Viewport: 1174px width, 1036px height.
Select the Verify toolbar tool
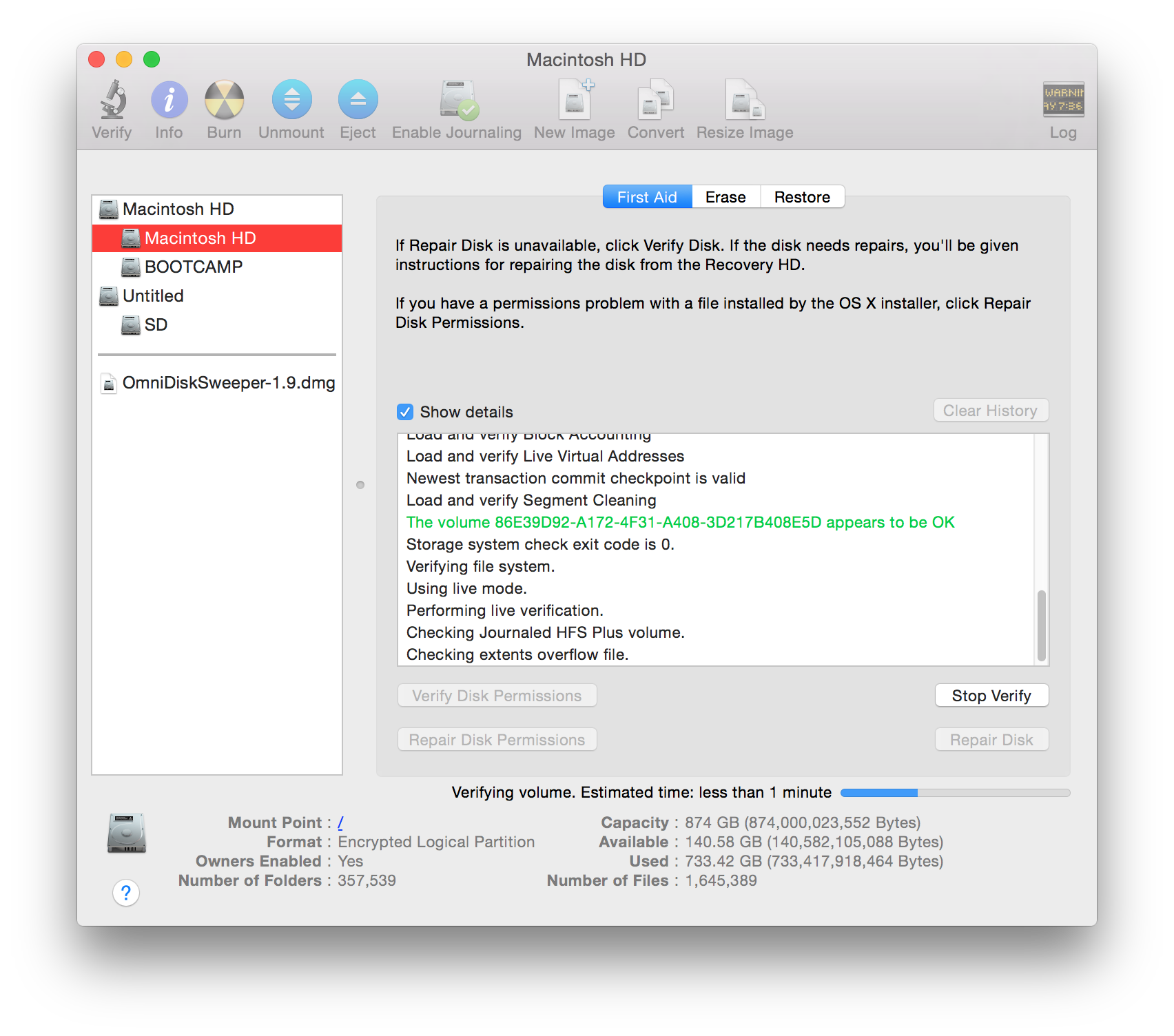coord(111,107)
